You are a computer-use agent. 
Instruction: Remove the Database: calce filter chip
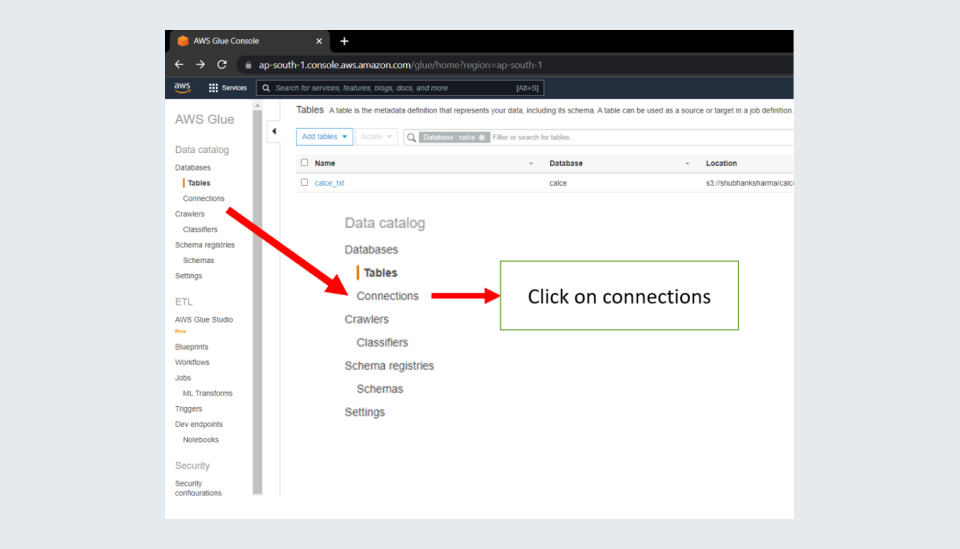482,137
